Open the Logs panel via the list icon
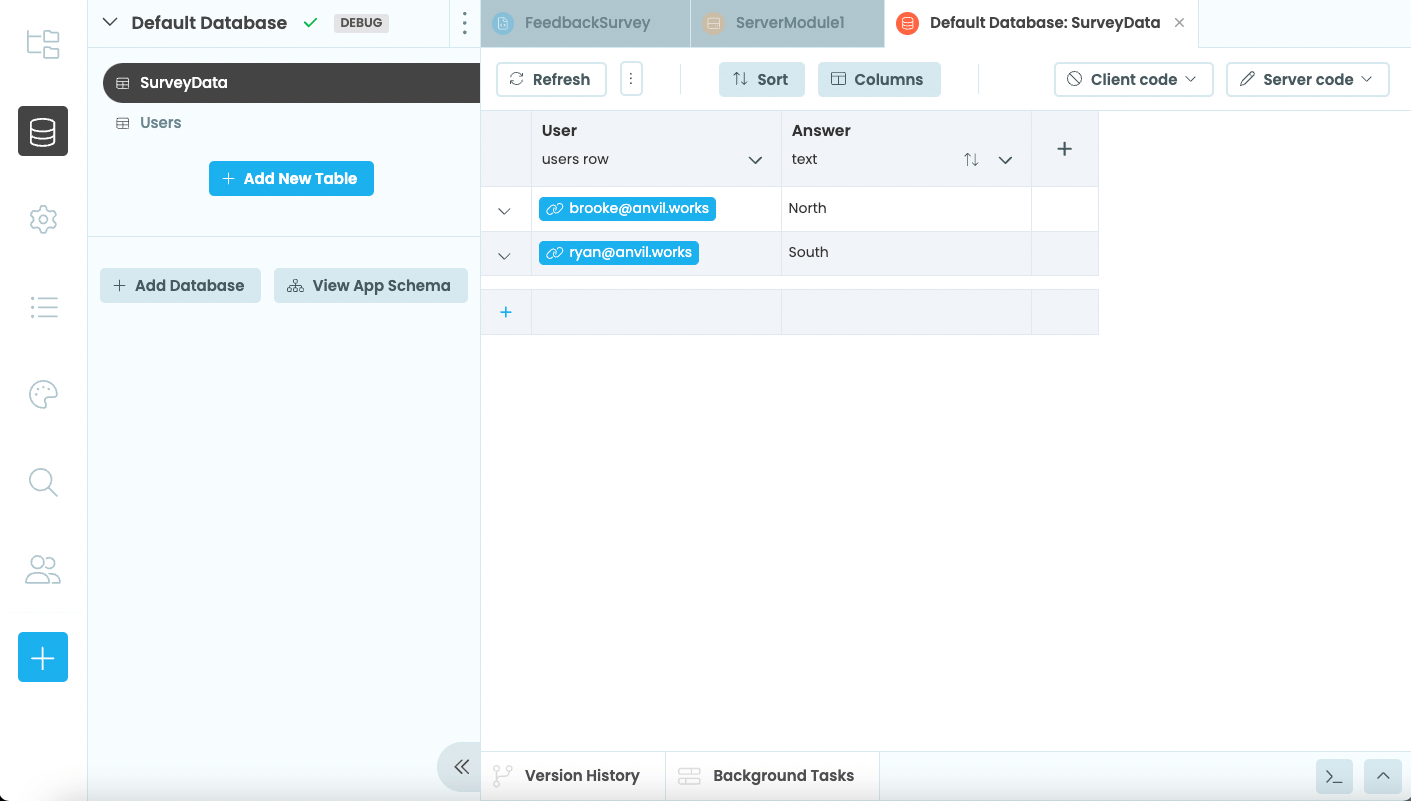 pyautogui.click(x=42, y=307)
